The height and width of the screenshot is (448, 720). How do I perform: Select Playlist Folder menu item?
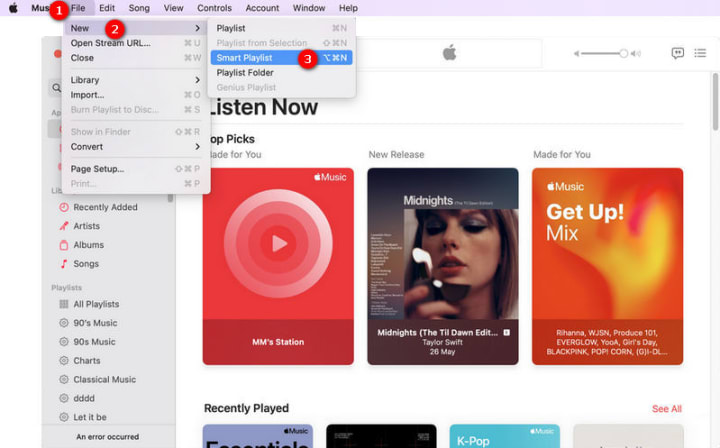pyautogui.click(x=281, y=73)
